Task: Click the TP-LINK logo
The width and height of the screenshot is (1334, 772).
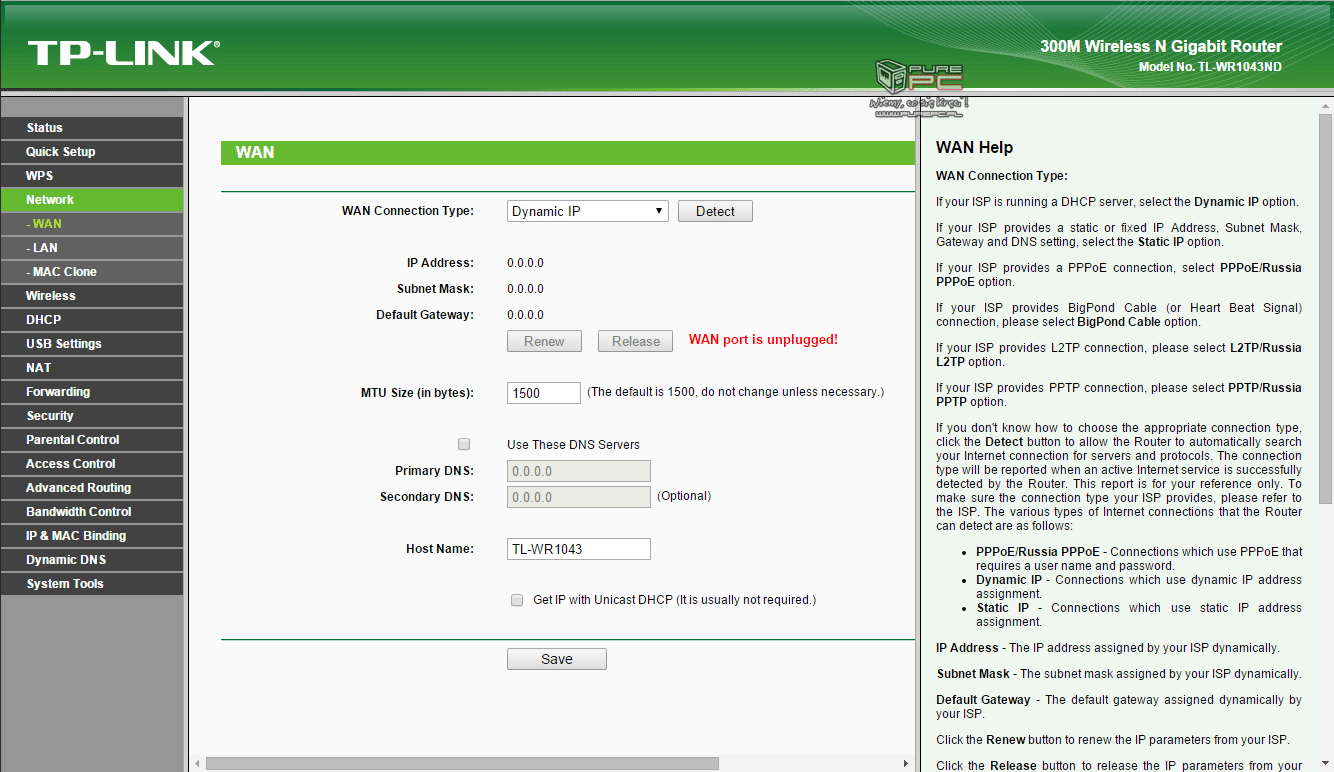Action: click(x=124, y=53)
